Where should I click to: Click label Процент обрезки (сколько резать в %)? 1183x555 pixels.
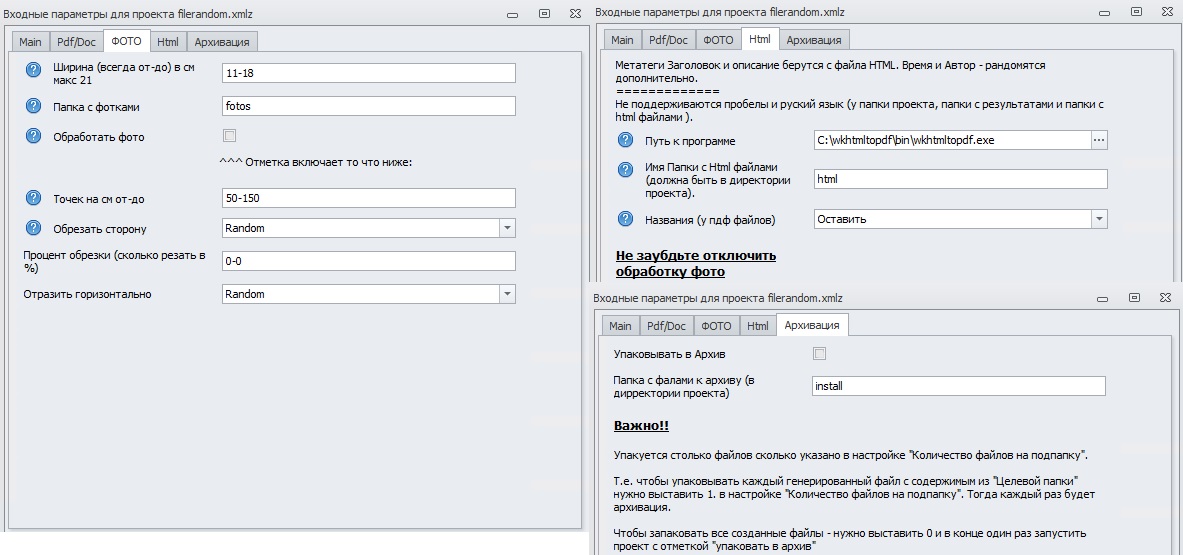click(x=114, y=261)
